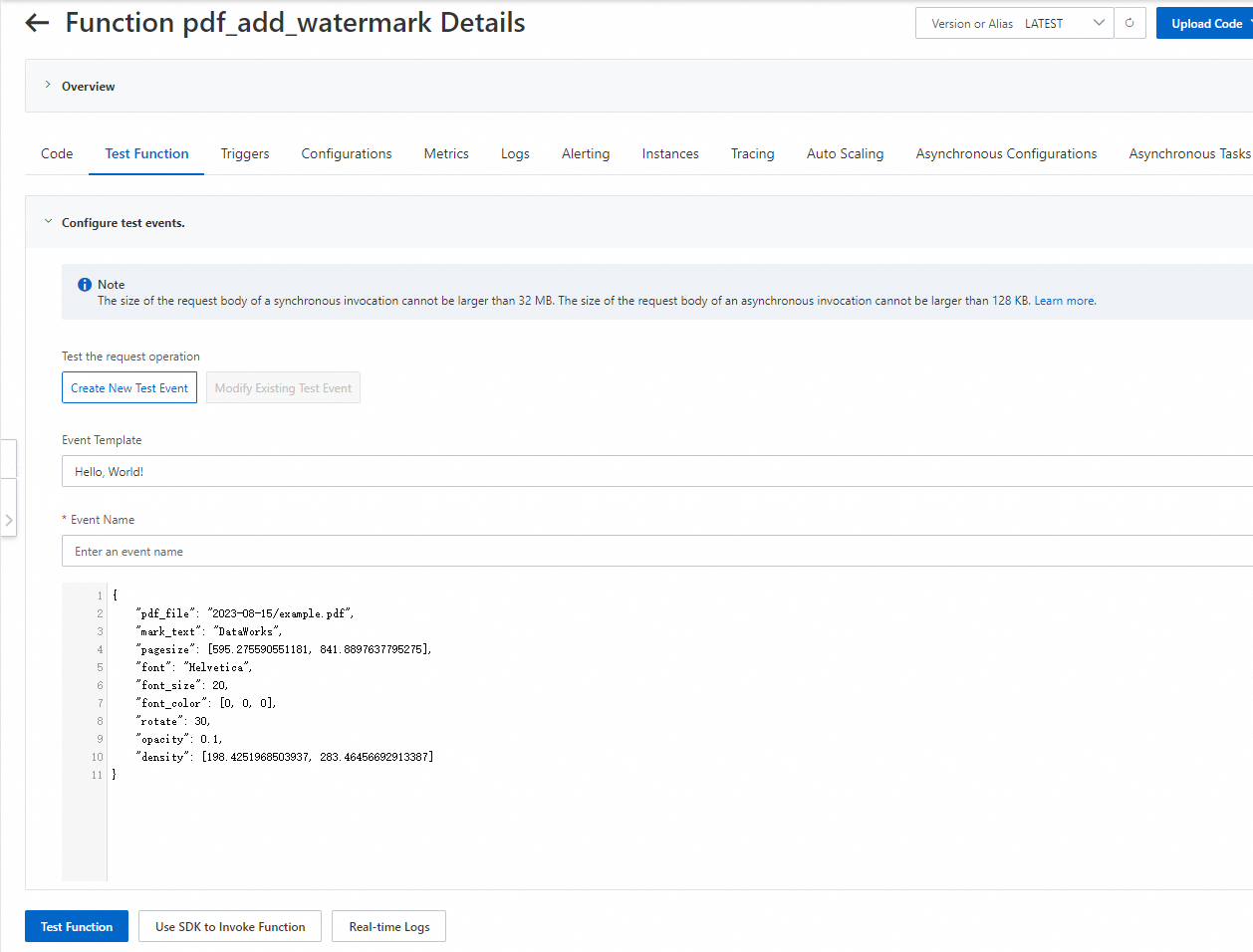1253x952 pixels.
Task: Follow the Learn more link
Action: [1065, 301]
